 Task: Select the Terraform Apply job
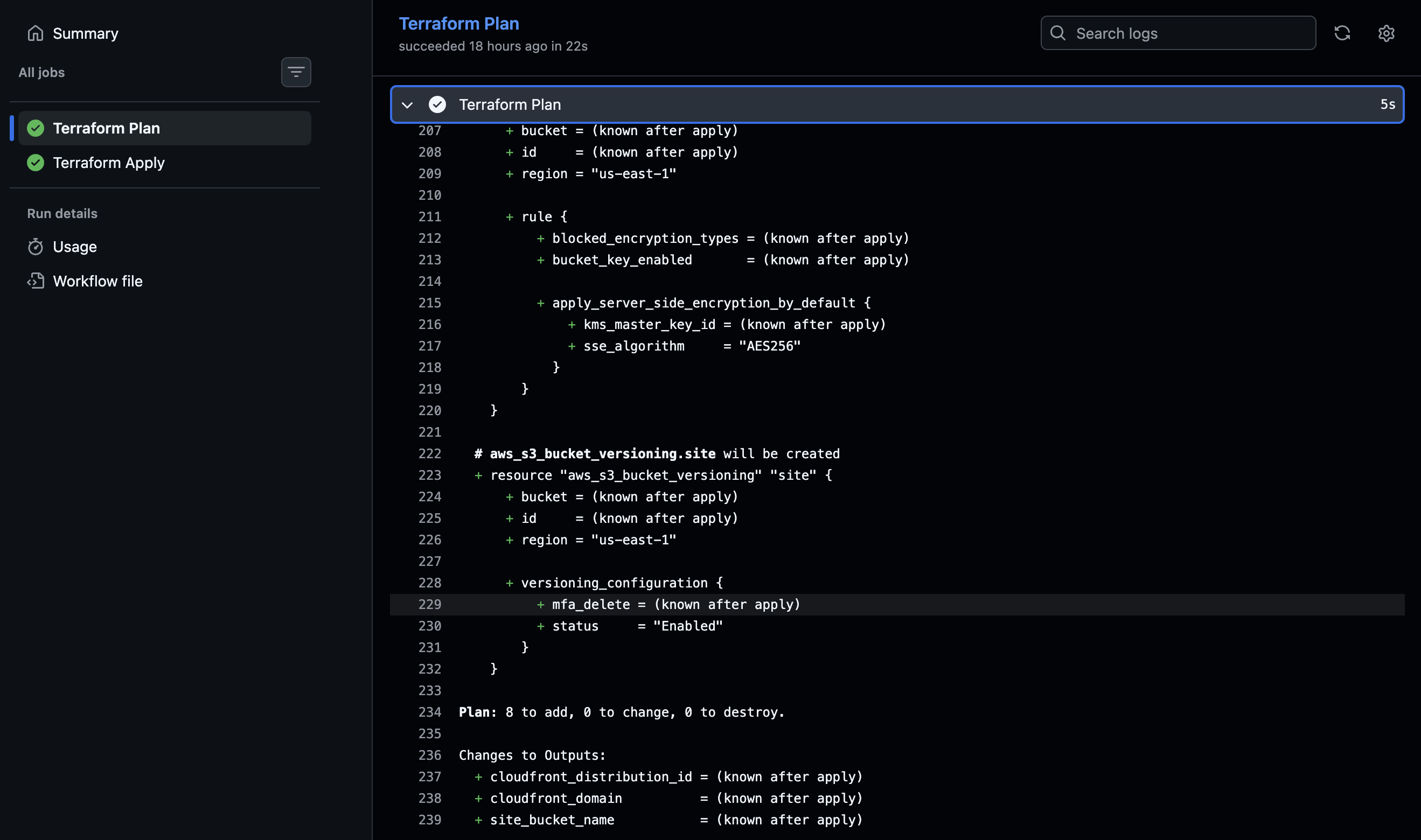coord(165,163)
